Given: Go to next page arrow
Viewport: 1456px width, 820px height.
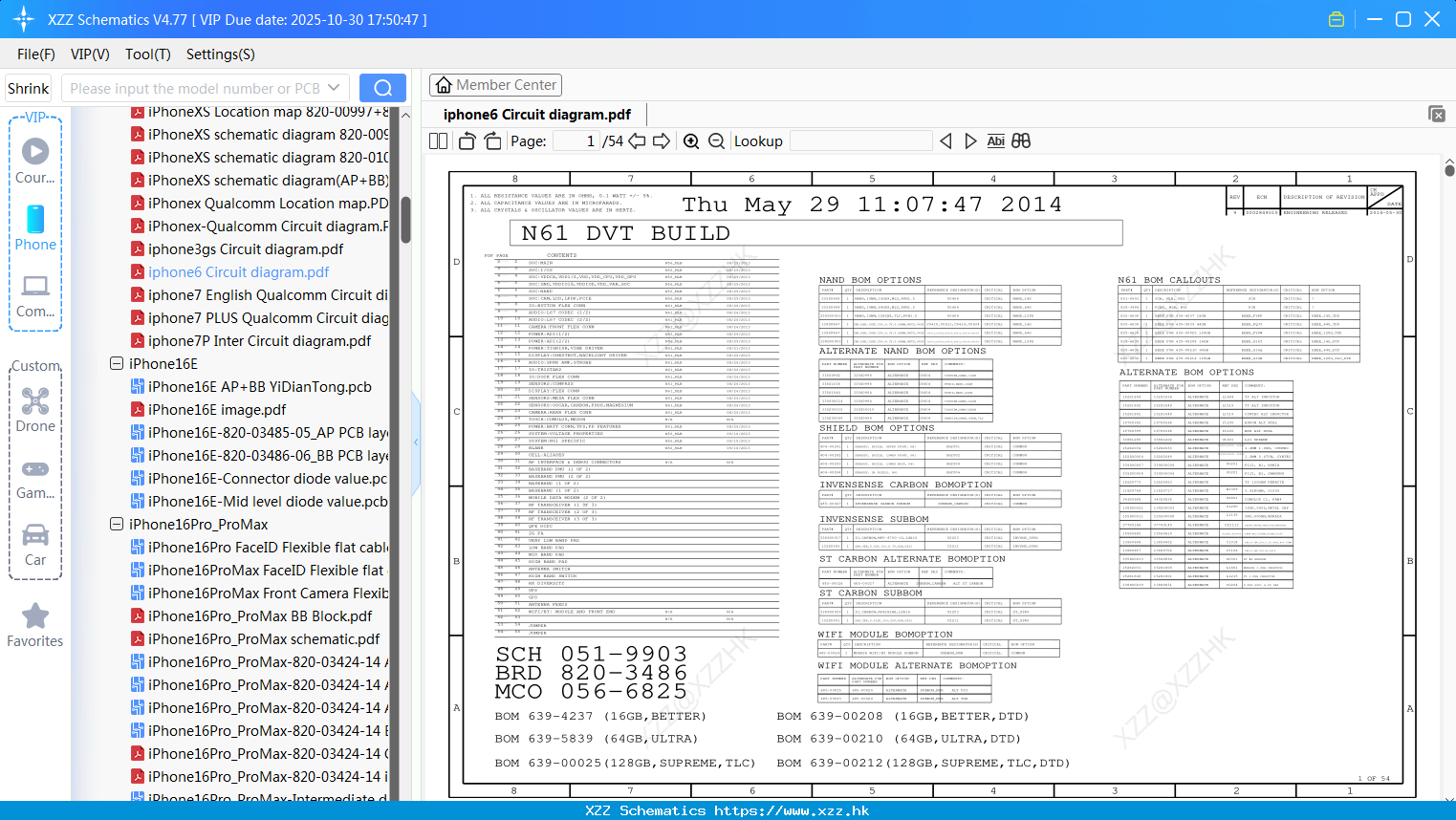Looking at the screenshot, I should pos(662,140).
